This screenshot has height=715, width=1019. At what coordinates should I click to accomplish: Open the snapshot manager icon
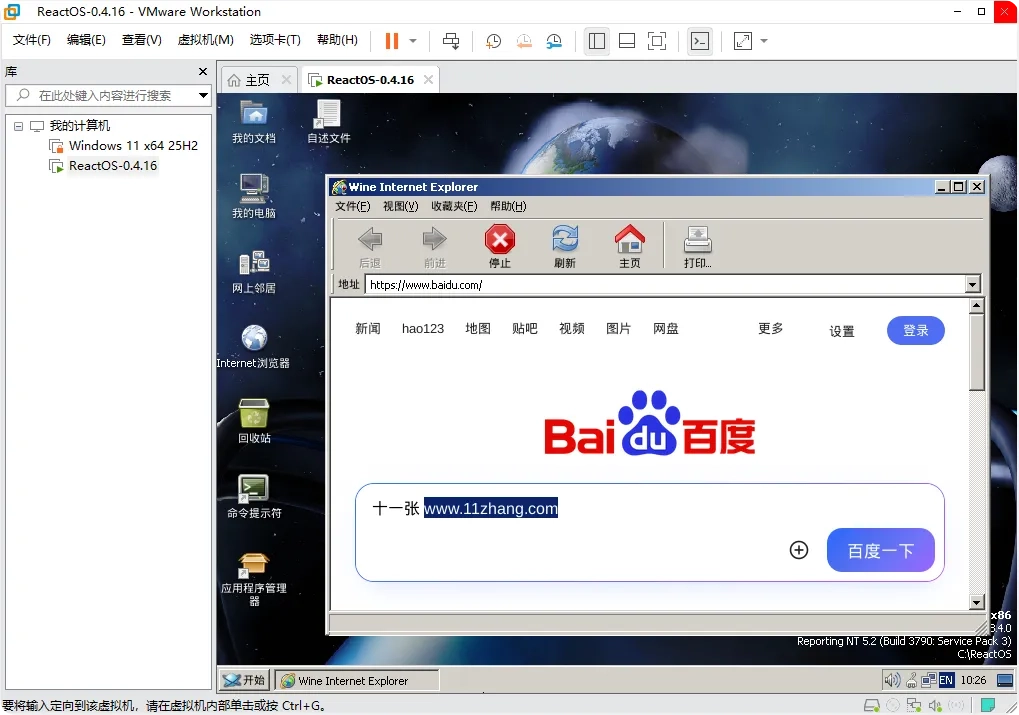click(554, 41)
